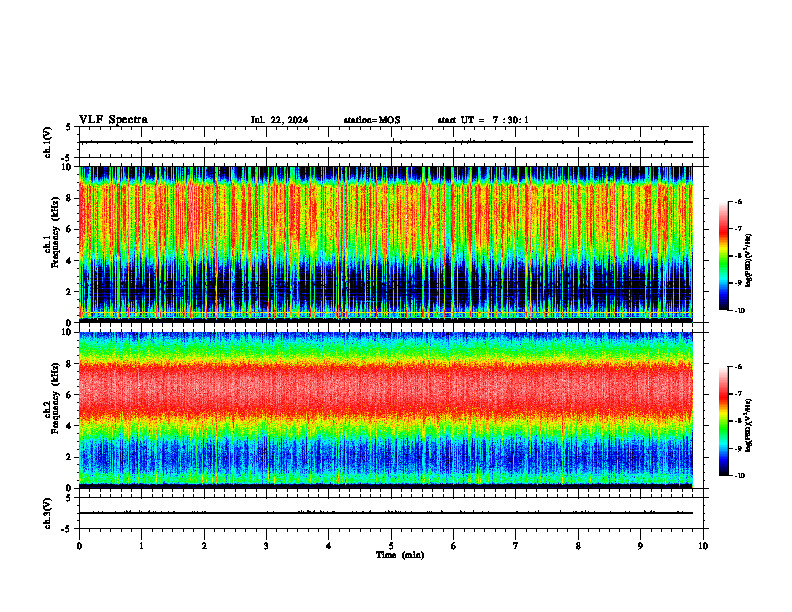This screenshot has height=612, width=792.
Task: Click the "ch.3(V)" waveform axis label
Action: [x=48, y=513]
